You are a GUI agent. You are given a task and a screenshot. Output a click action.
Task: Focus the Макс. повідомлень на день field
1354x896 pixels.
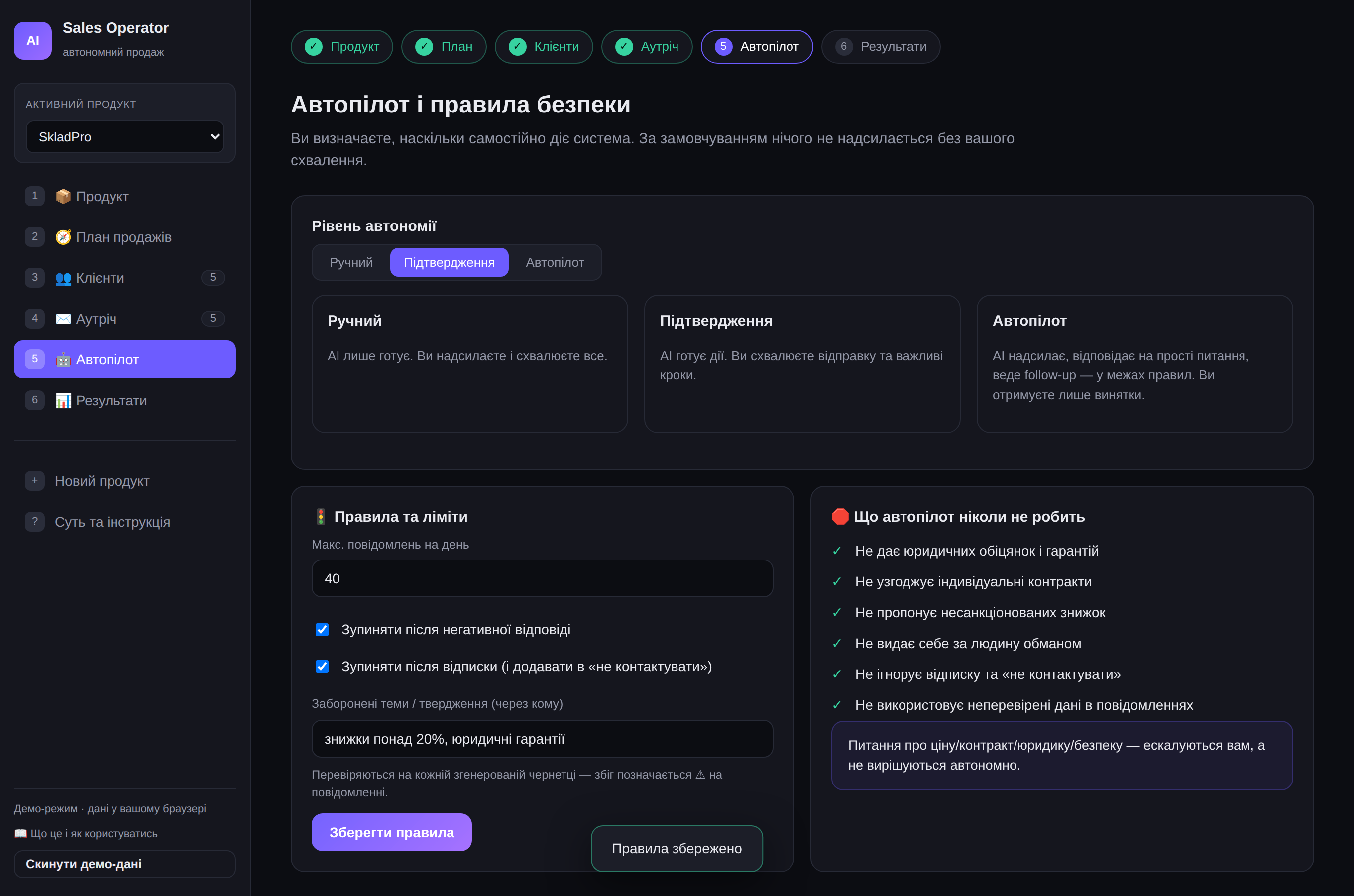(x=542, y=578)
